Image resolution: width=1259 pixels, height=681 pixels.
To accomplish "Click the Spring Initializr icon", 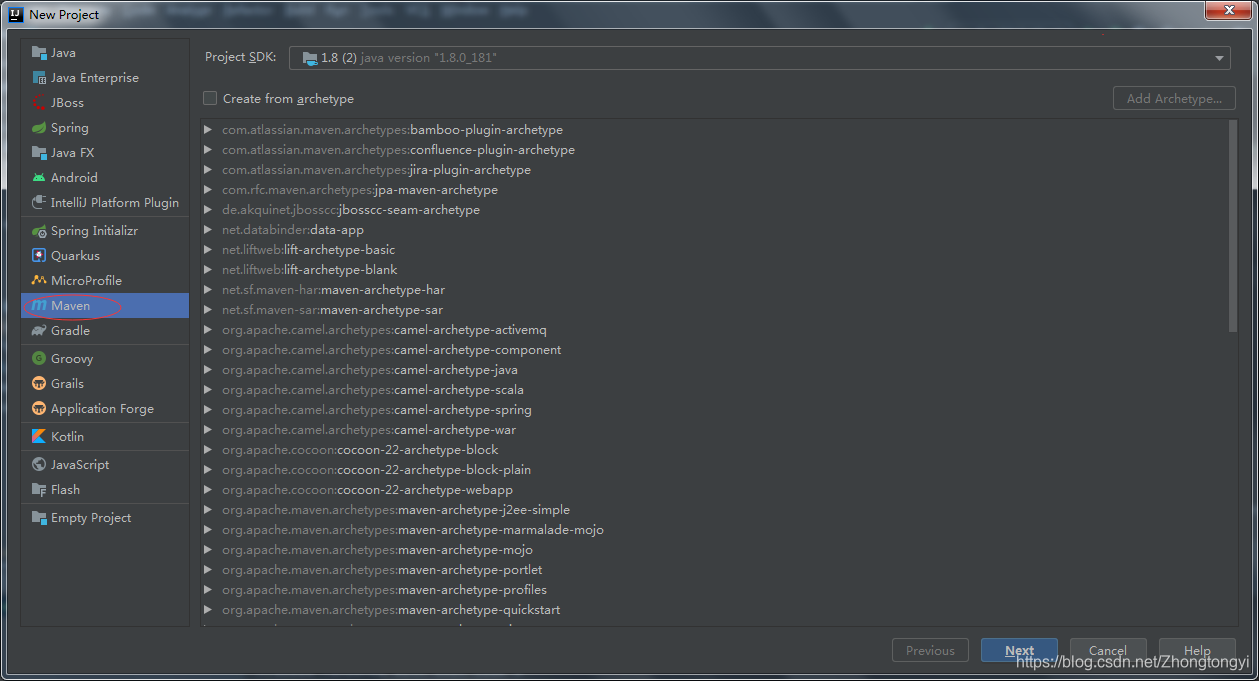I will (39, 231).
